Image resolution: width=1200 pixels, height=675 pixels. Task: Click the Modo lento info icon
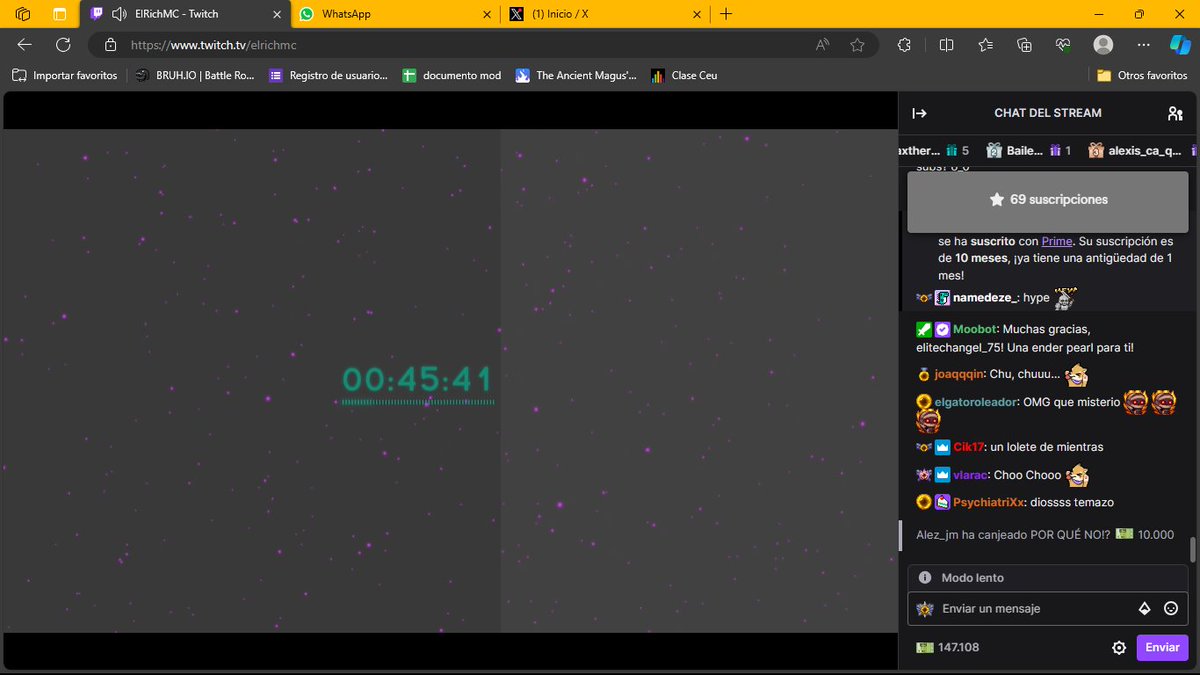(925, 577)
